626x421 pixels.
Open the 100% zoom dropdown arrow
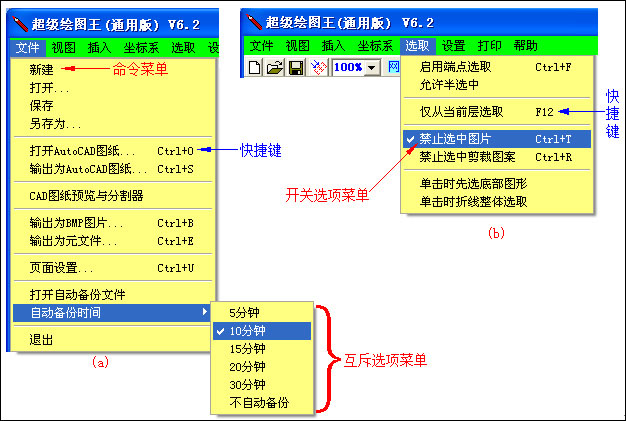click(x=373, y=67)
